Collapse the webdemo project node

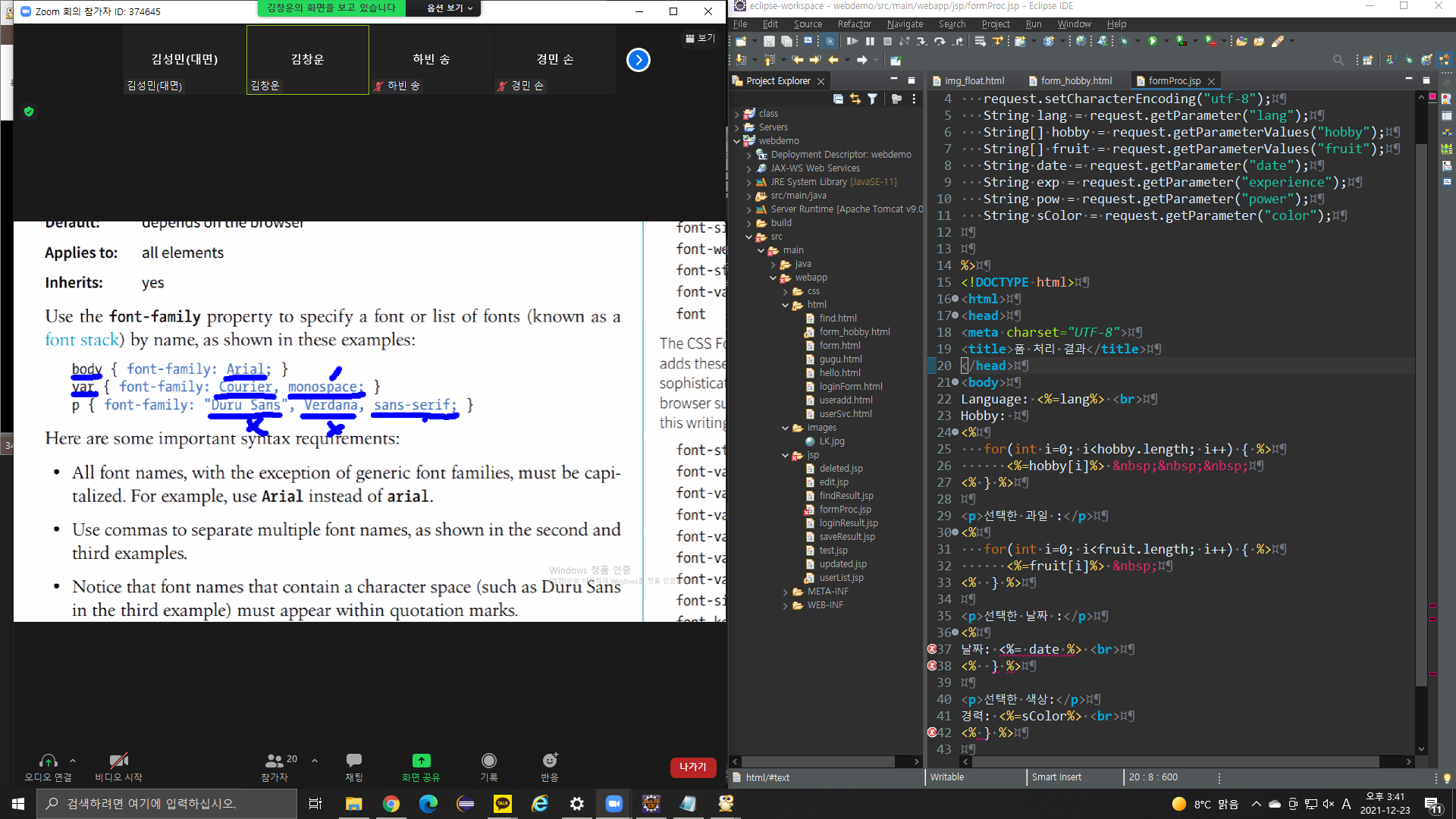pyautogui.click(x=736, y=141)
